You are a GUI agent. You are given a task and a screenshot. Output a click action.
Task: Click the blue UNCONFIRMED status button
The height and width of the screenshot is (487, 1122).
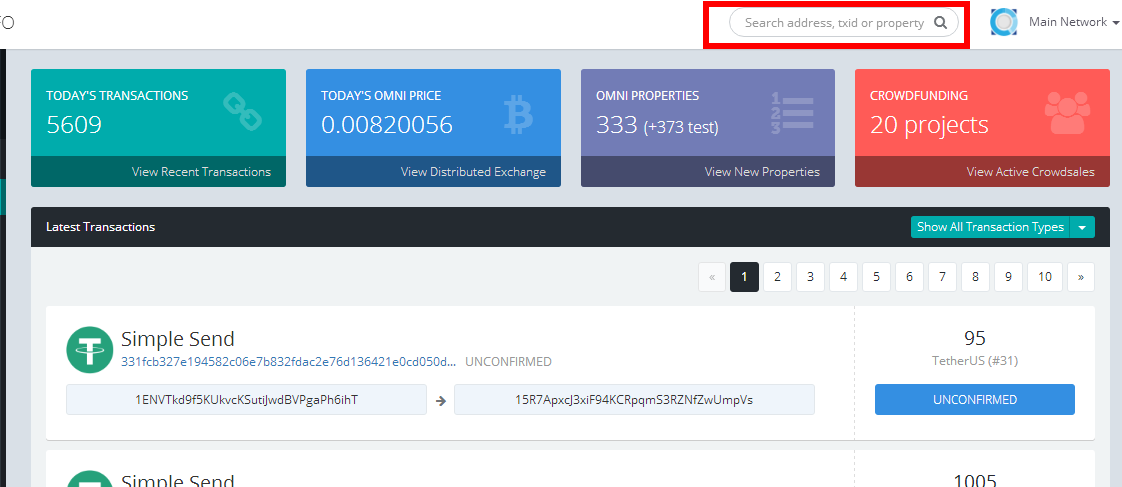pos(974,399)
